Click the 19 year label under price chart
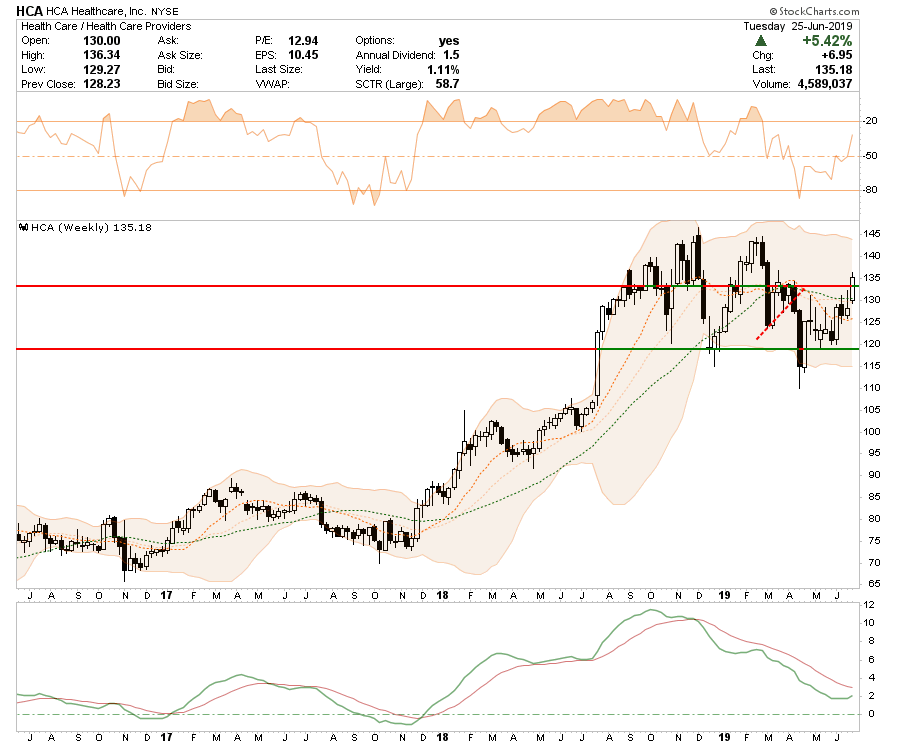This screenshot has width=900, height=746. (724, 595)
